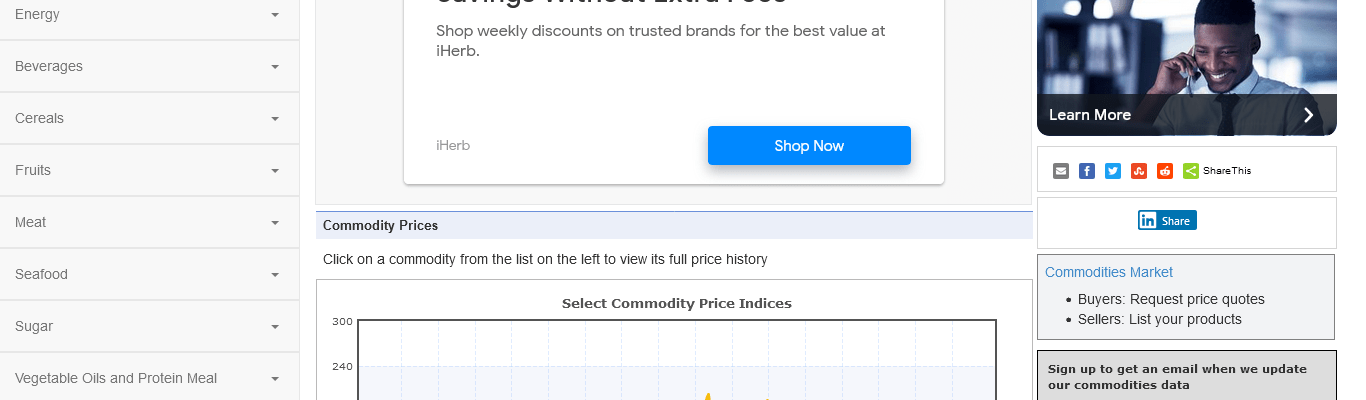Share on Facebook icon
This screenshot has width=1366, height=400.
(x=1087, y=171)
